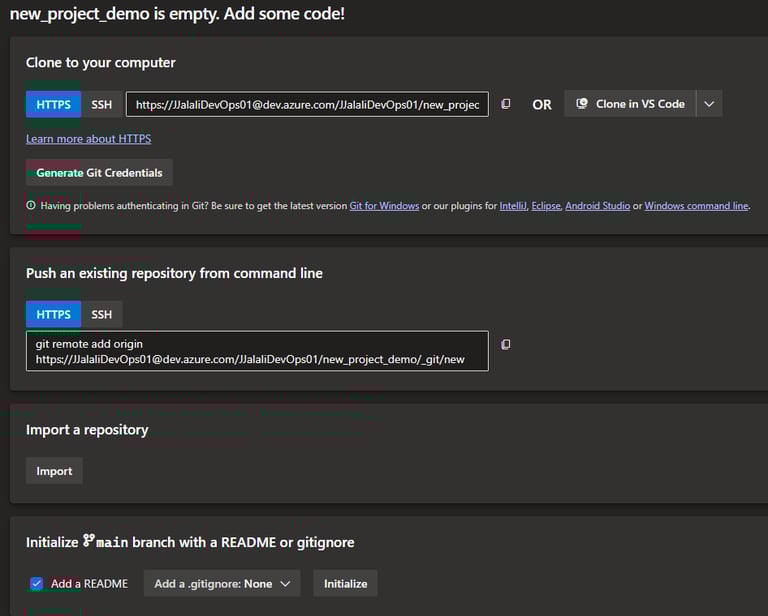Image resolution: width=768 pixels, height=616 pixels.
Task: Open the IntelliJ plugin link
Action: click(x=513, y=206)
